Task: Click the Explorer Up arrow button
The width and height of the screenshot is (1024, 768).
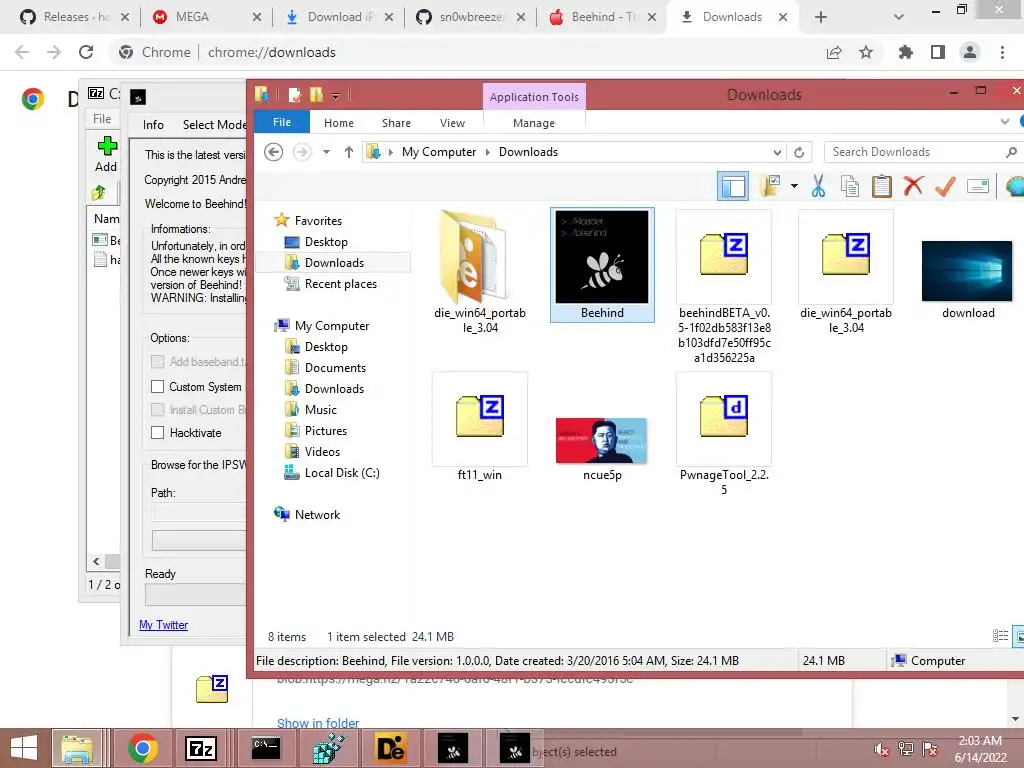Action: pyautogui.click(x=349, y=152)
